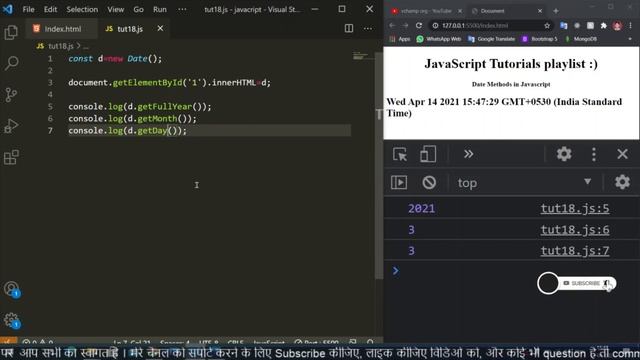Go back in Chrome
The image size is (640, 360).
392,25
